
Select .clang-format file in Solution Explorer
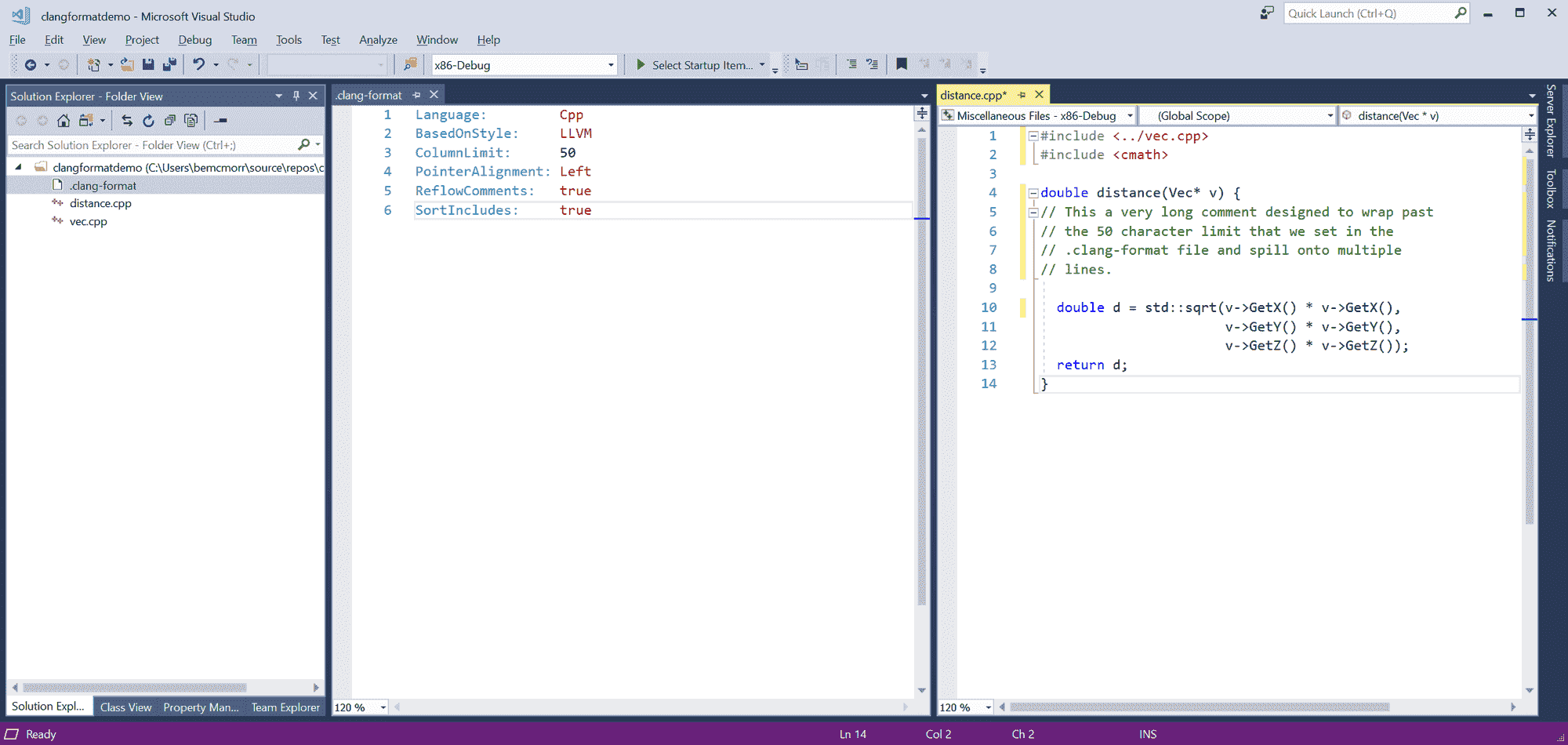point(103,185)
